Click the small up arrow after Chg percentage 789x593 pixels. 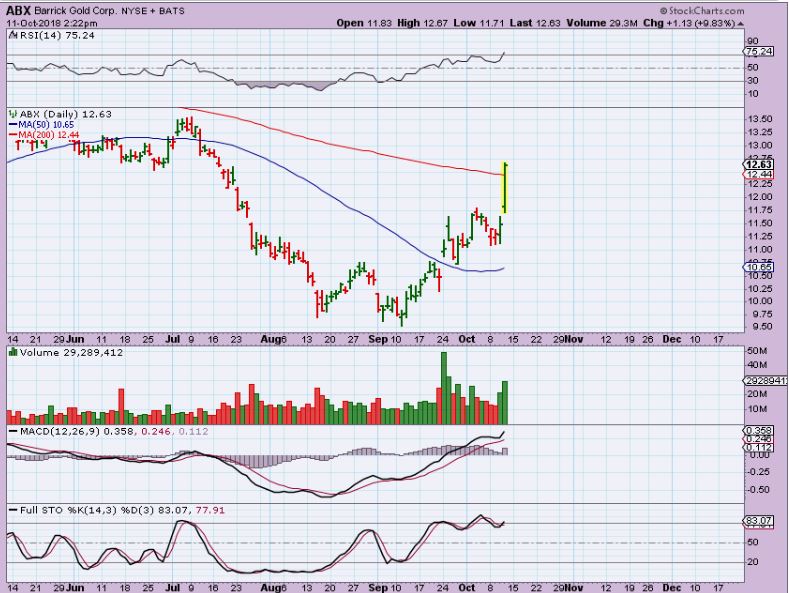click(x=741, y=24)
